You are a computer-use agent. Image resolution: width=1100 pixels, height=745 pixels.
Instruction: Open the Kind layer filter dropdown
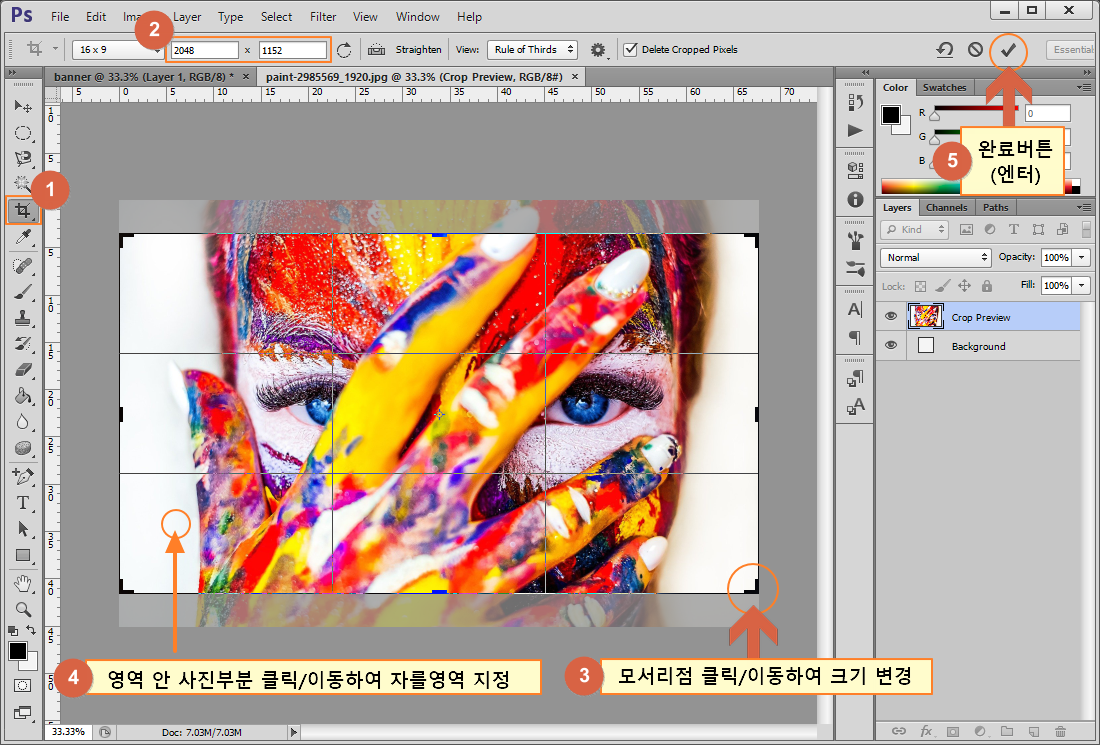point(914,229)
